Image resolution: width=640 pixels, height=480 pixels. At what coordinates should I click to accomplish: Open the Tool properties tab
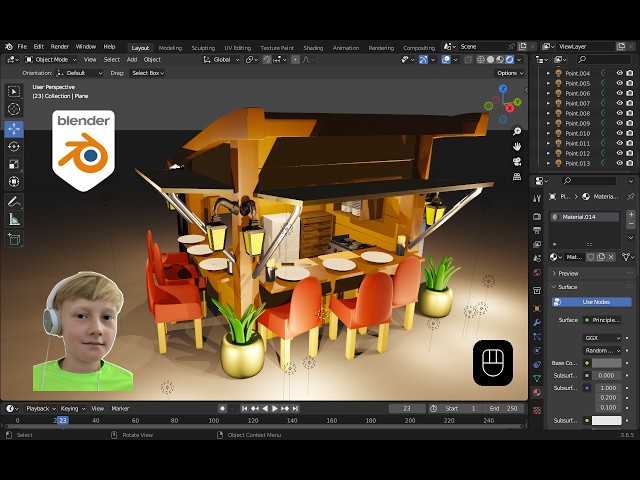click(537, 198)
